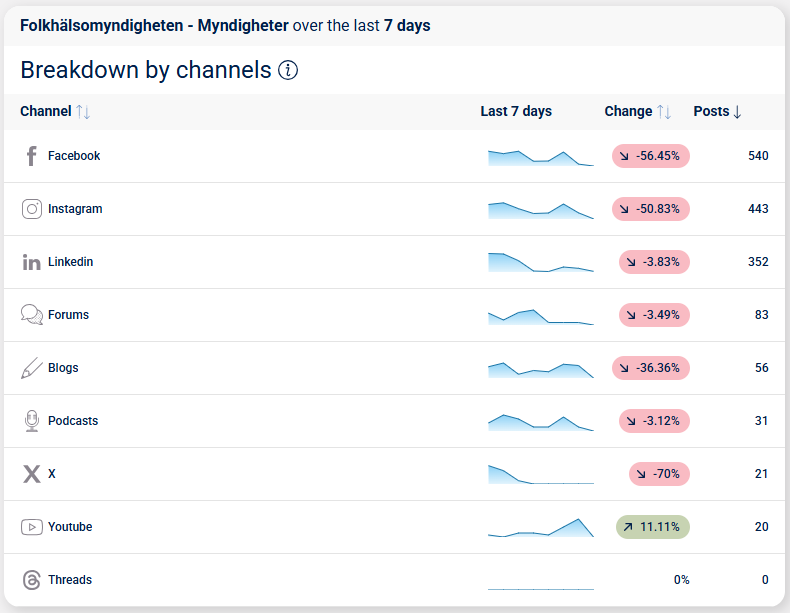Screen dimensions: 790x613
Task: Click the X channel icon
Action: click(32, 474)
